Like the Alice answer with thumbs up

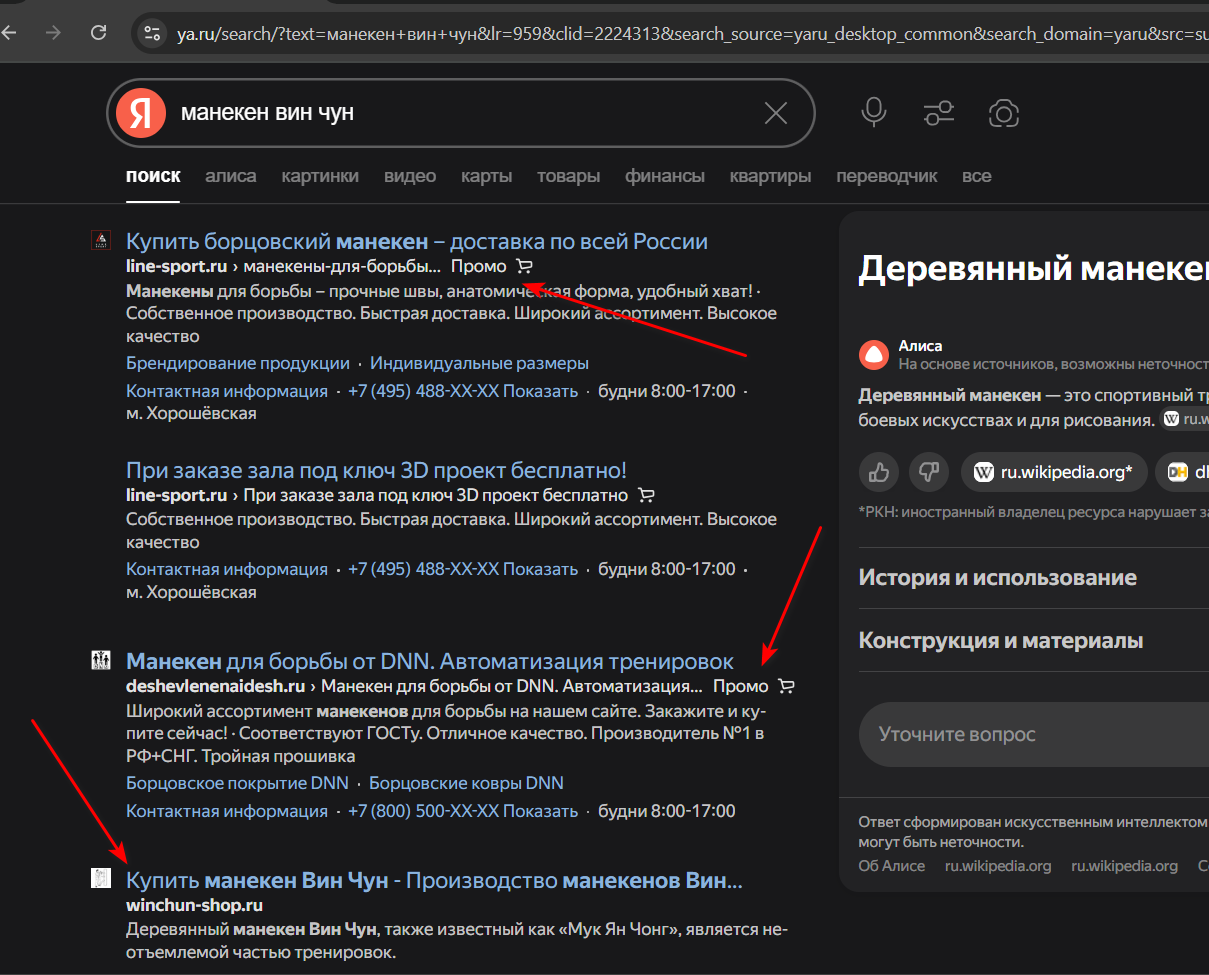tap(880, 472)
